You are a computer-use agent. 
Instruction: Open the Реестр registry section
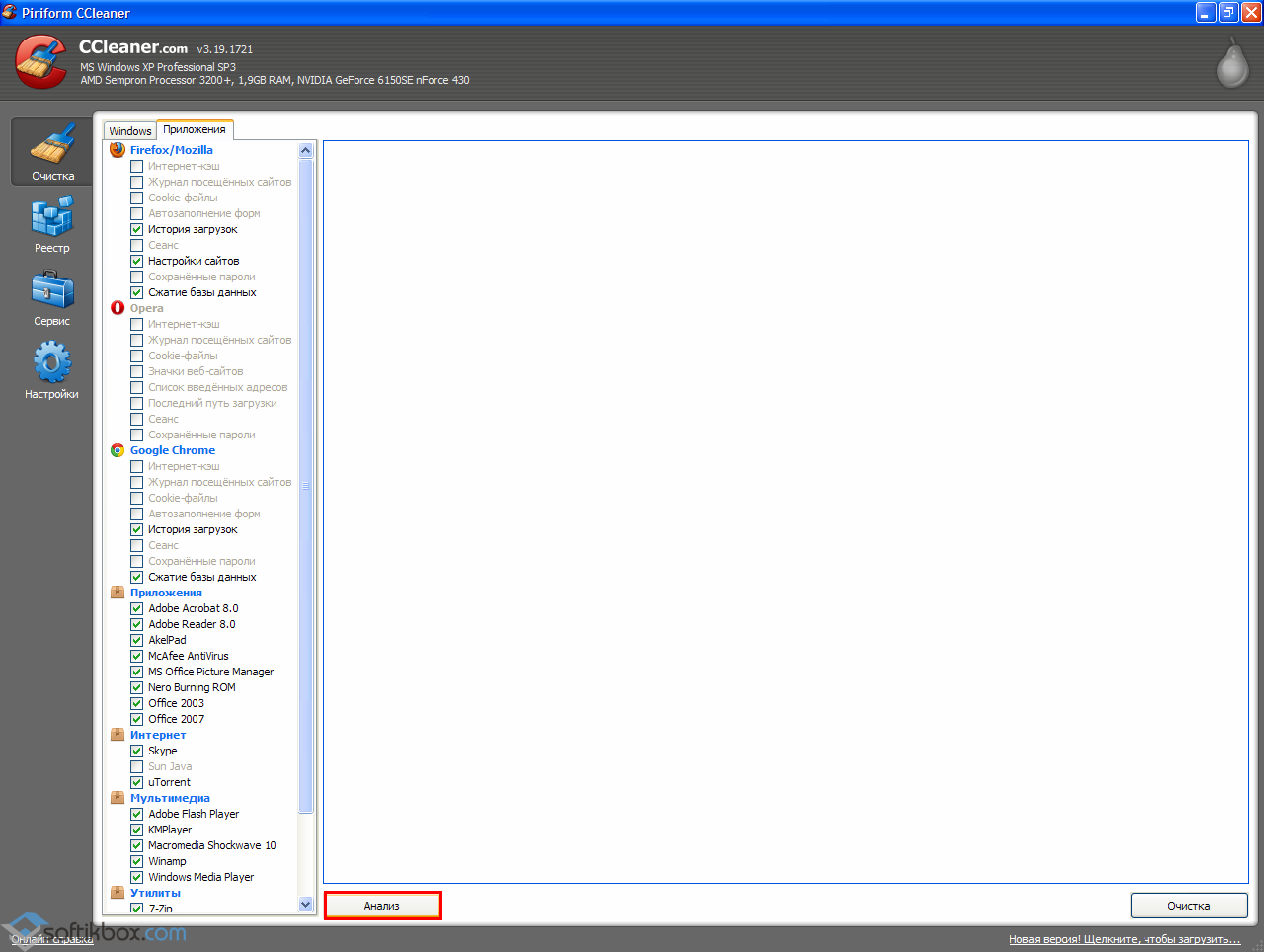click(x=52, y=224)
